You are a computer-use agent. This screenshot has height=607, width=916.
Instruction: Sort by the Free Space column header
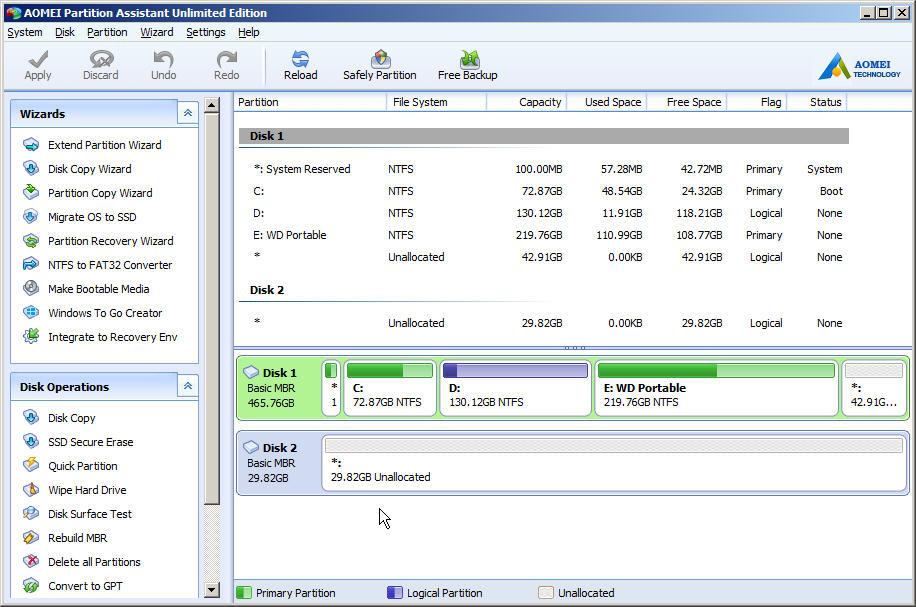(686, 102)
